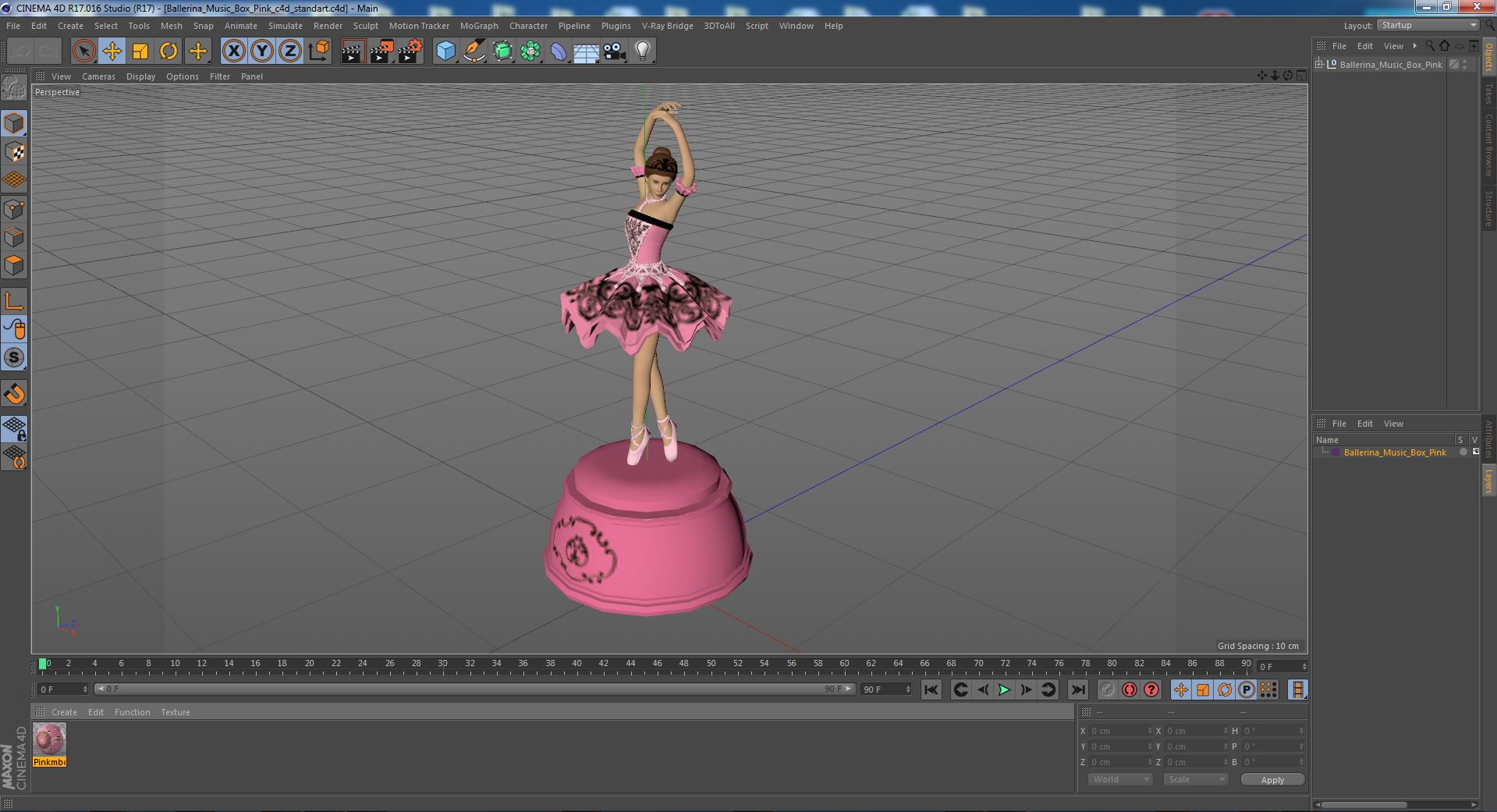Select the Live Selection tool

(x=83, y=51)
